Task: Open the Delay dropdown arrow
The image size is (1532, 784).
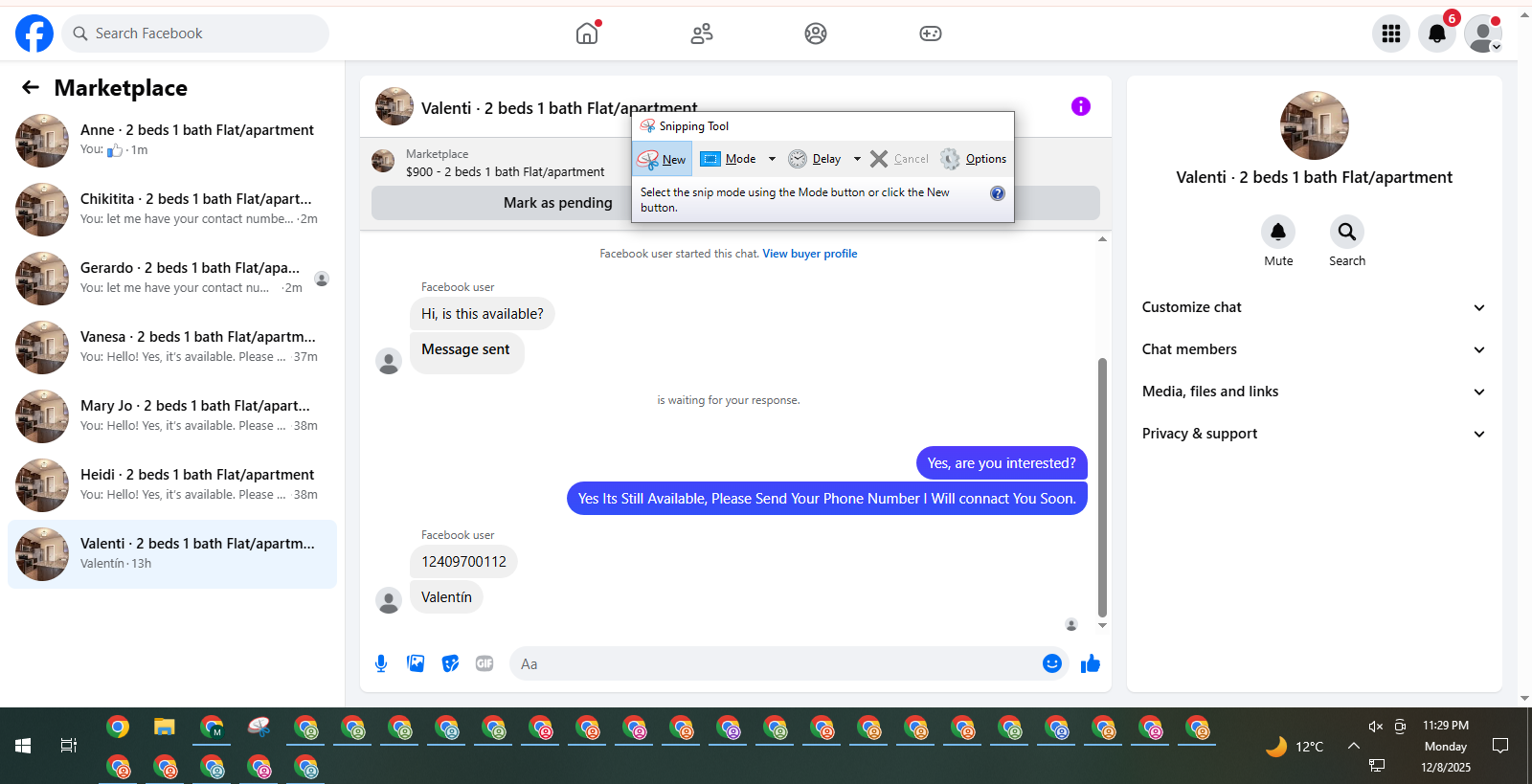Action: tap(857, 159)
